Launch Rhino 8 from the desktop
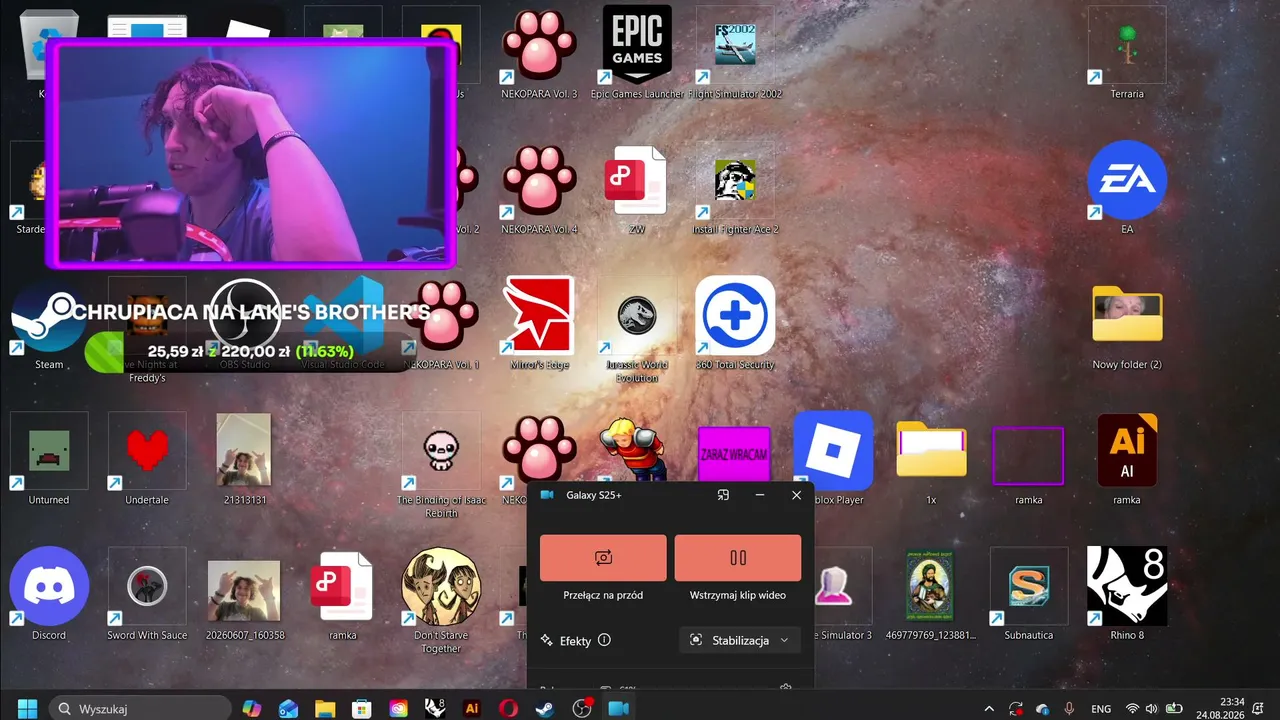 point(1127,594)
